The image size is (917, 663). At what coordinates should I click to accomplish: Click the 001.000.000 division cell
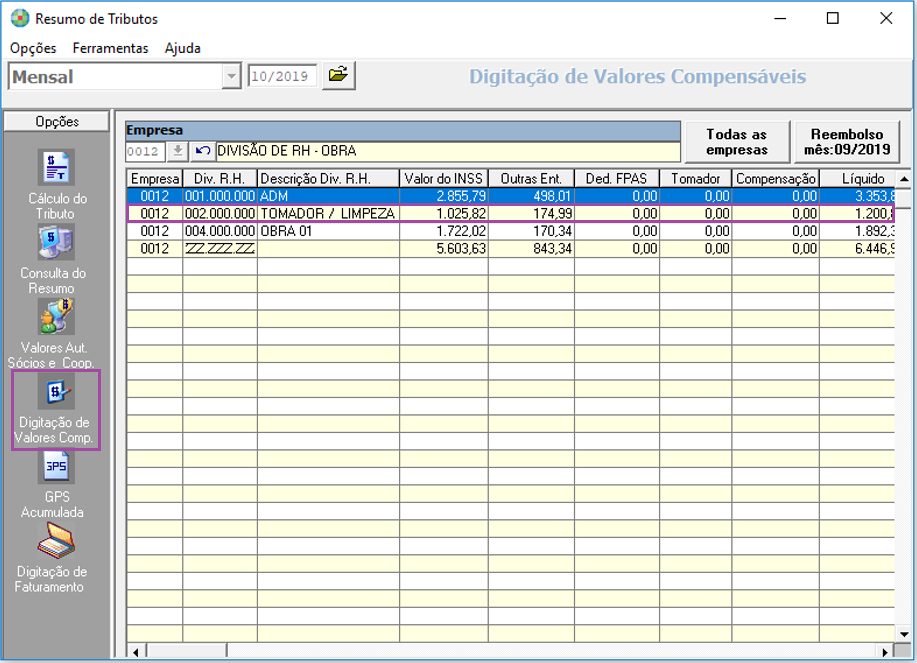pyautogui.click(x=220, y=196)
